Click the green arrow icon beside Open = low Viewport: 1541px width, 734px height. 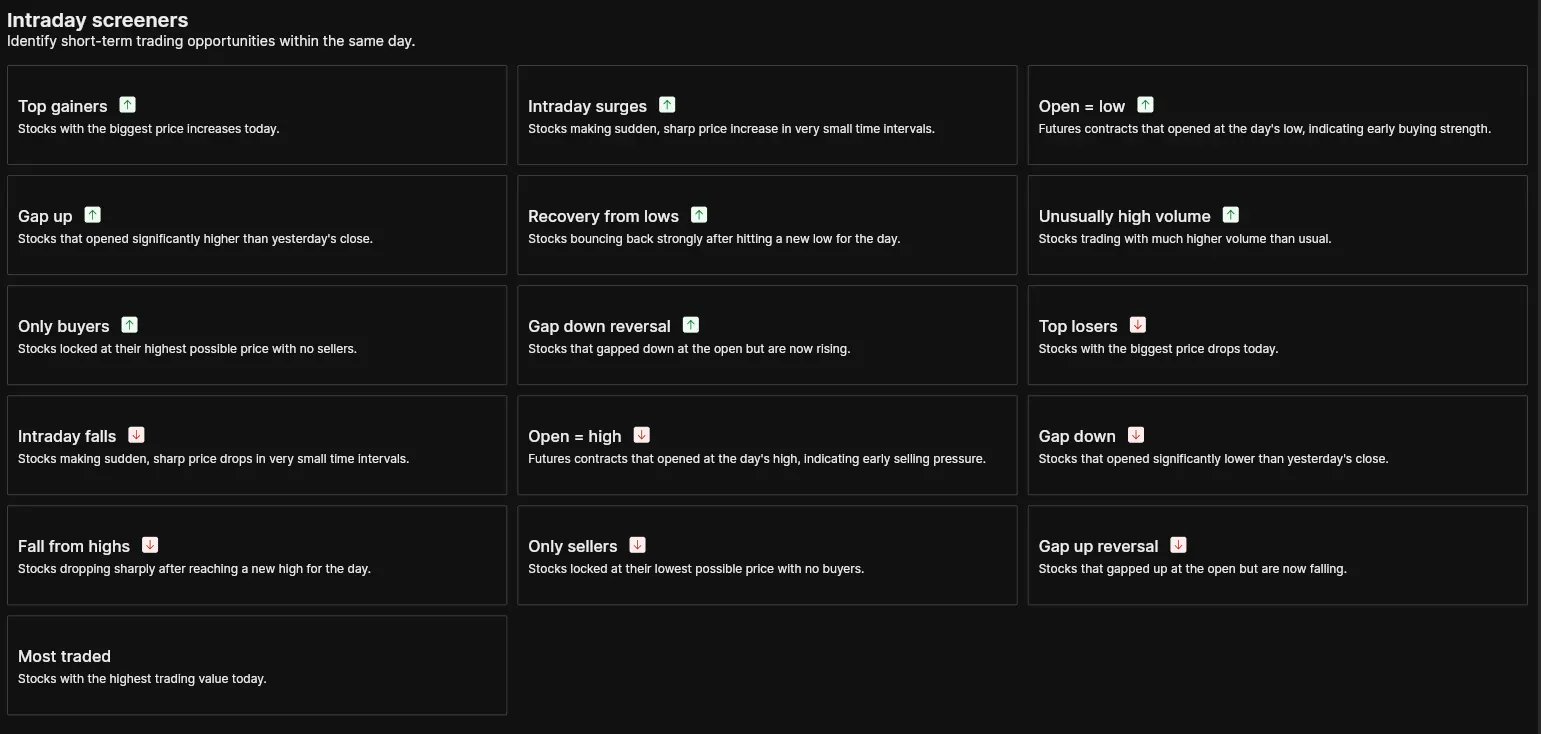(x=1145, y=105)
